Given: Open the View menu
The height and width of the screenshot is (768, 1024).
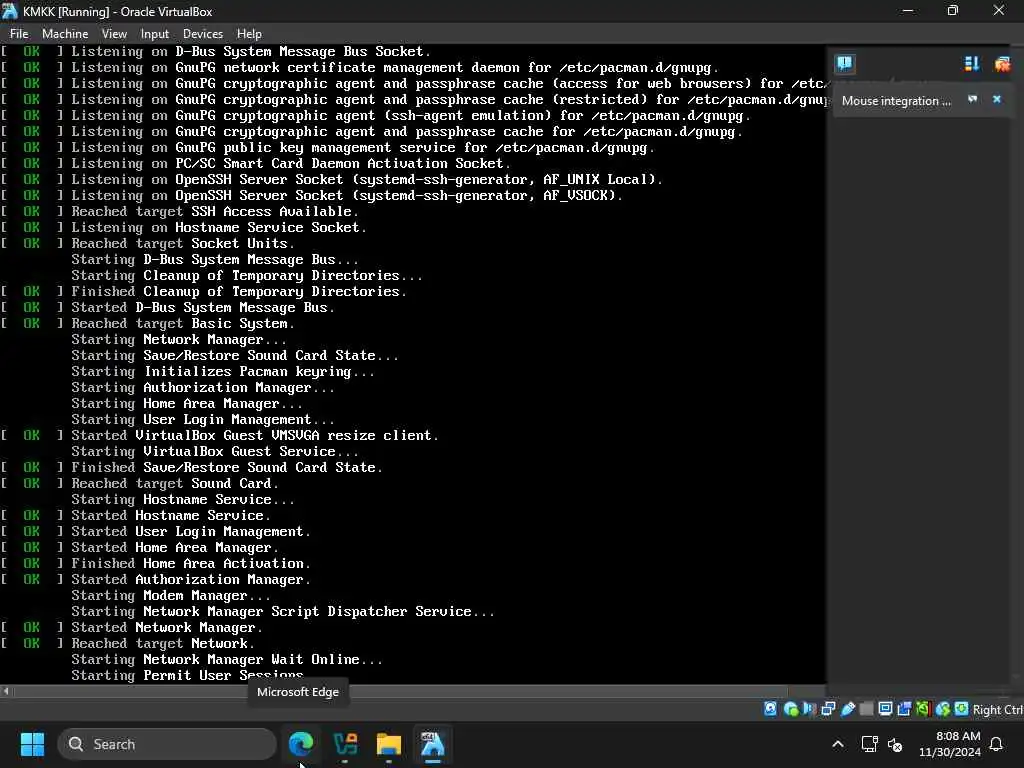Looking at the screenshot, I should pos(114,33).
